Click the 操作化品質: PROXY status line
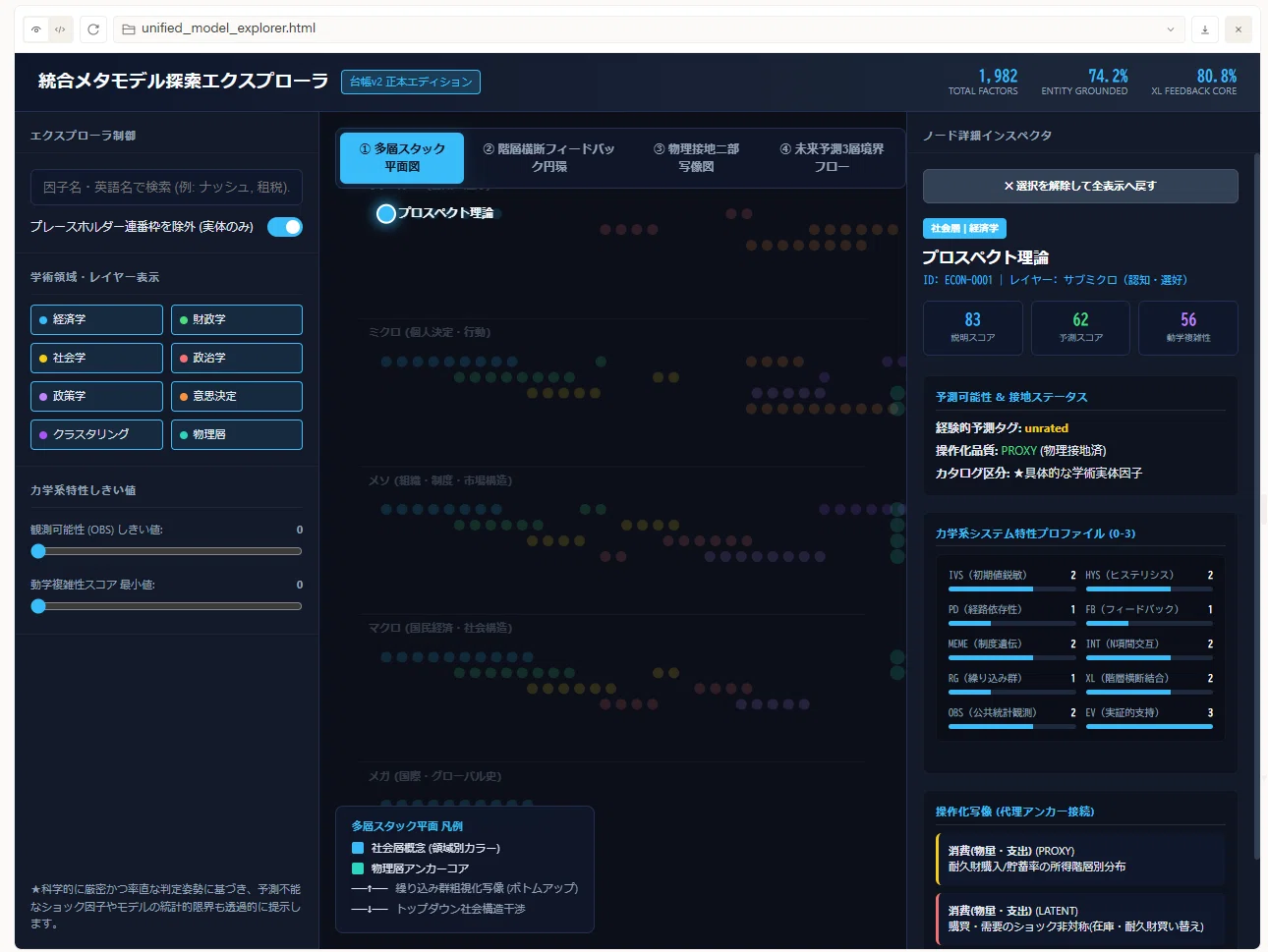The width and height of the screenshot is (1268, 952). pyautogui.click(x=1020, y=451)
